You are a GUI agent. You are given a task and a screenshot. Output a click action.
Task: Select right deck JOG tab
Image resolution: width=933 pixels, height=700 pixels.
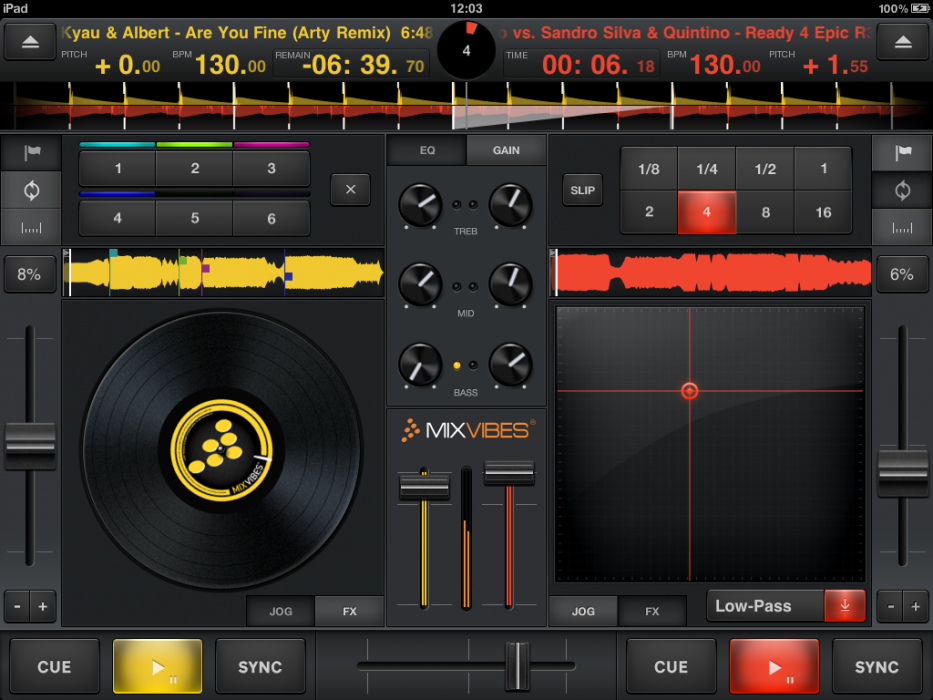tap(583, 611)
